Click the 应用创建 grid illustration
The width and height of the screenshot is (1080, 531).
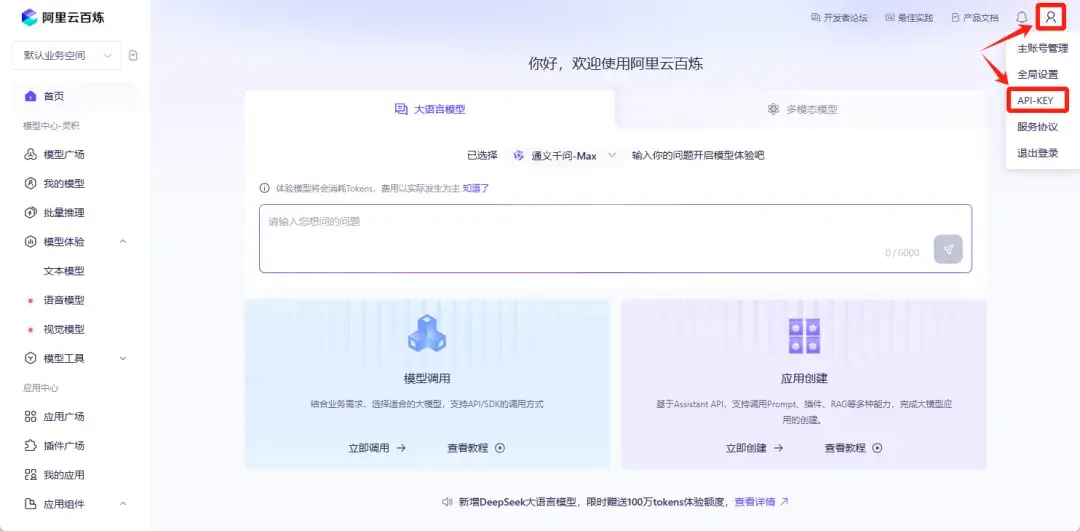tap(804, 336)
